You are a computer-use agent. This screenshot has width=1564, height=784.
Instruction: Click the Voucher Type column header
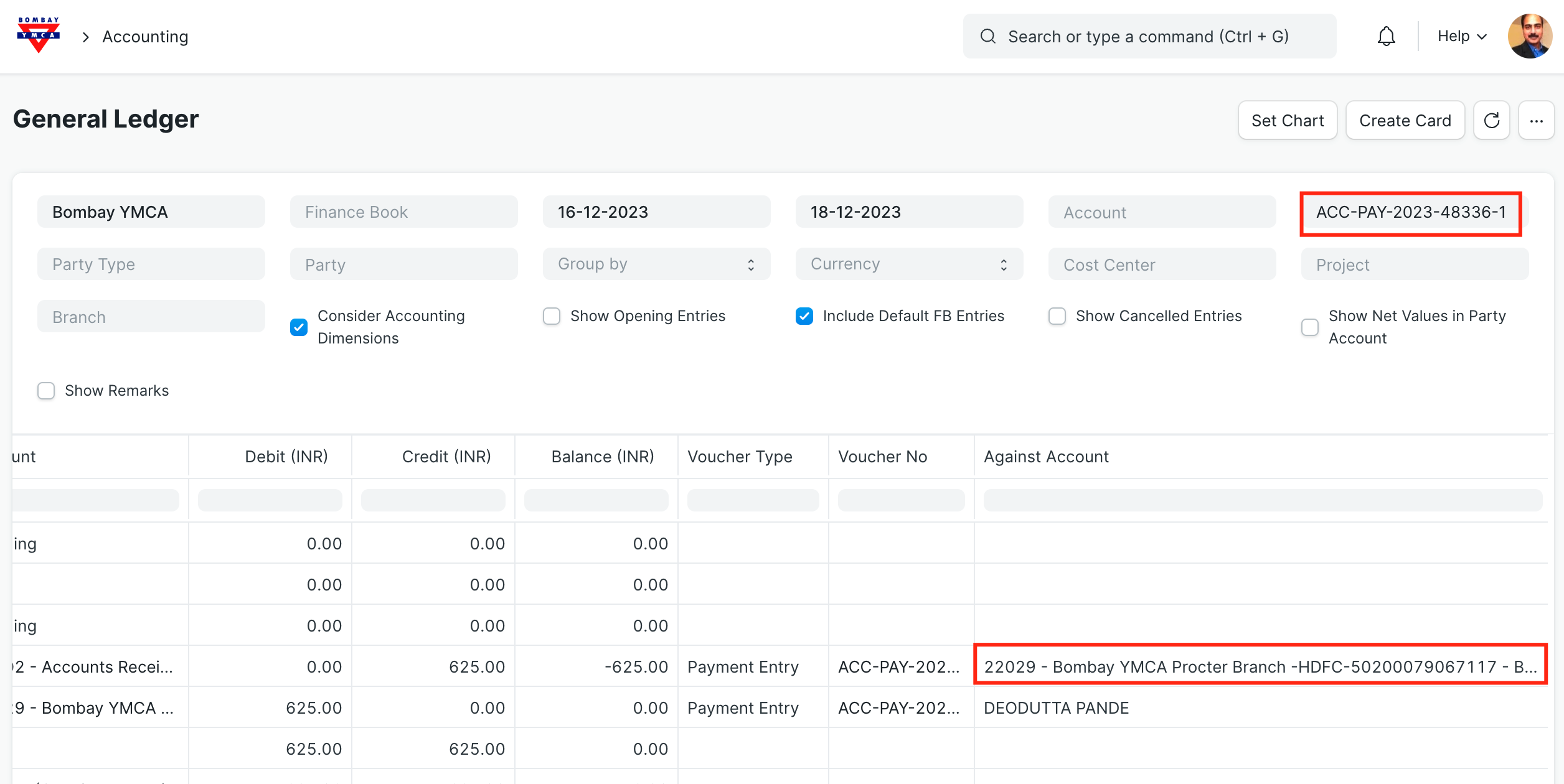click(x=740, y=457)
